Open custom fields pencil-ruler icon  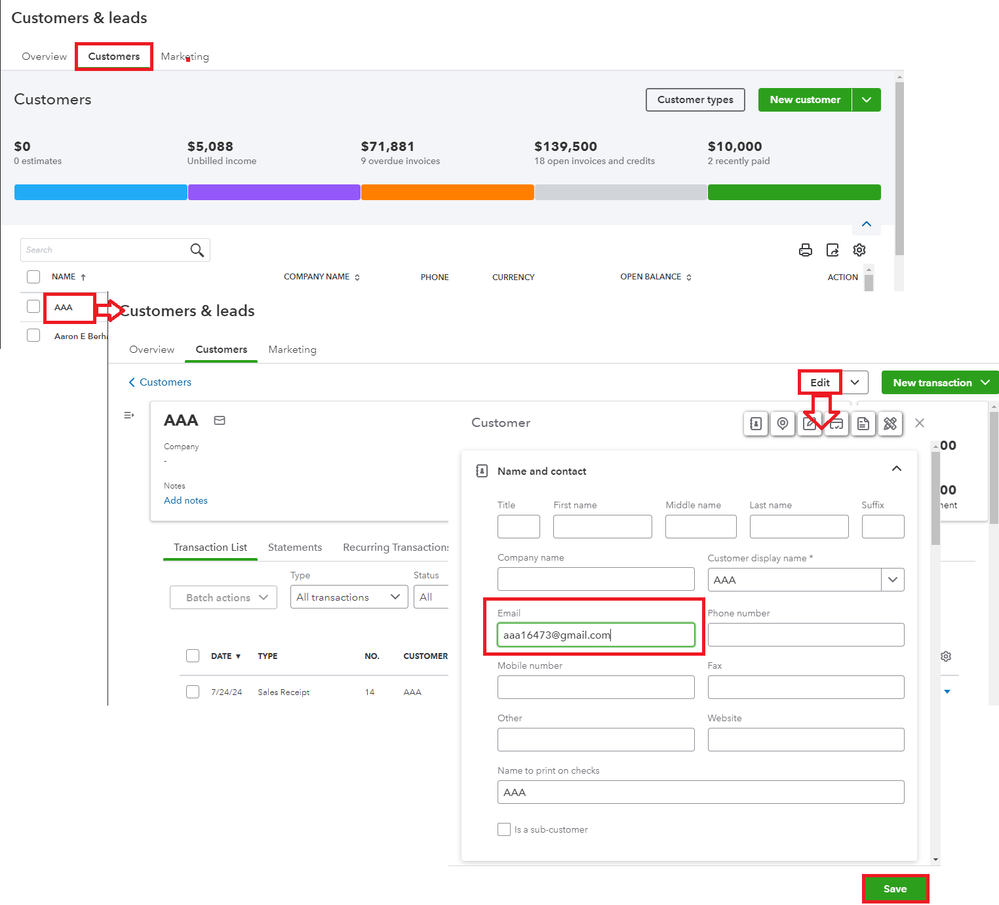coord(890,424)
